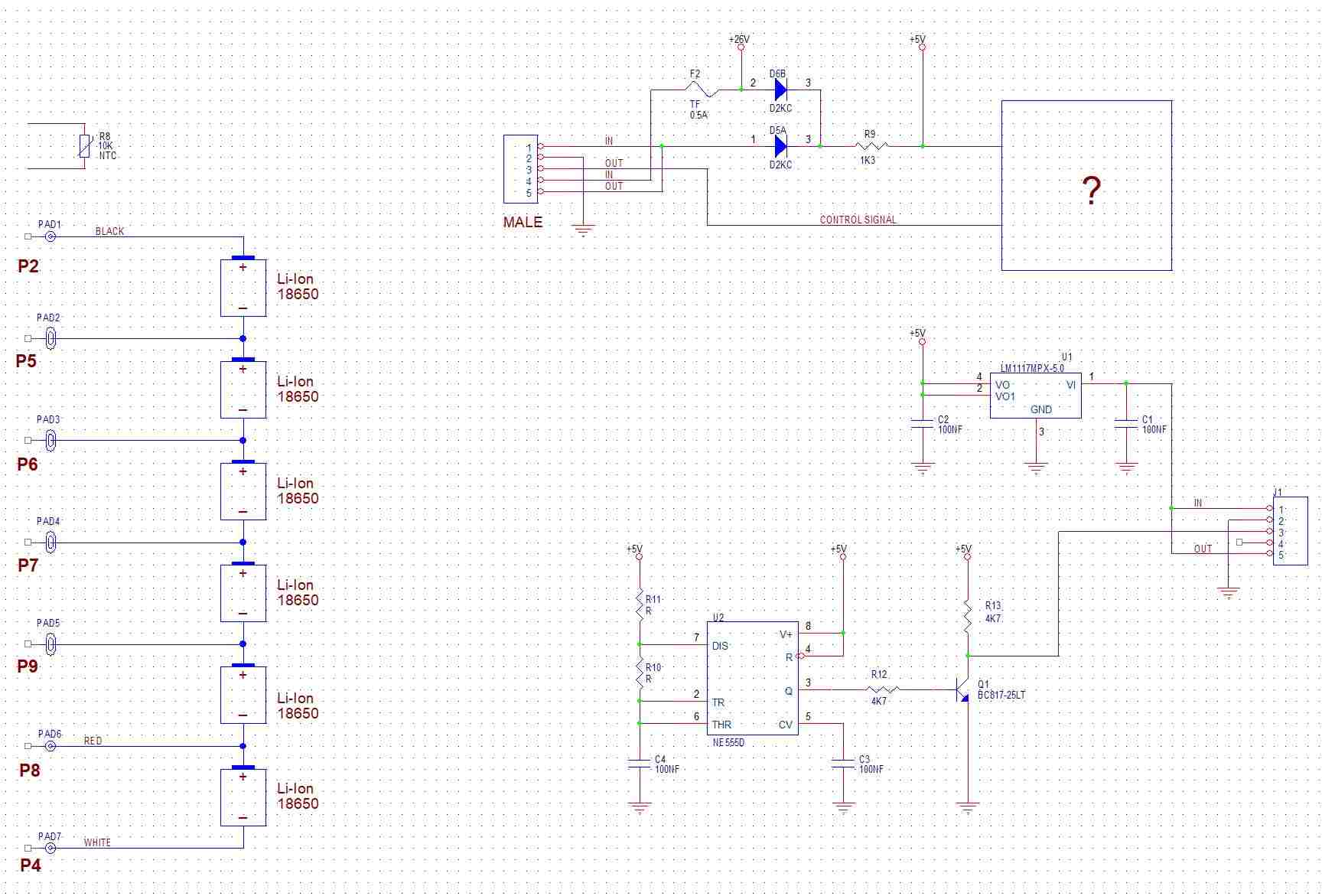Screen dimensions: 1322x896
Task: Click the DIS pin label on the NE555D
Action: pyautogui.click(x=720, y=646)
